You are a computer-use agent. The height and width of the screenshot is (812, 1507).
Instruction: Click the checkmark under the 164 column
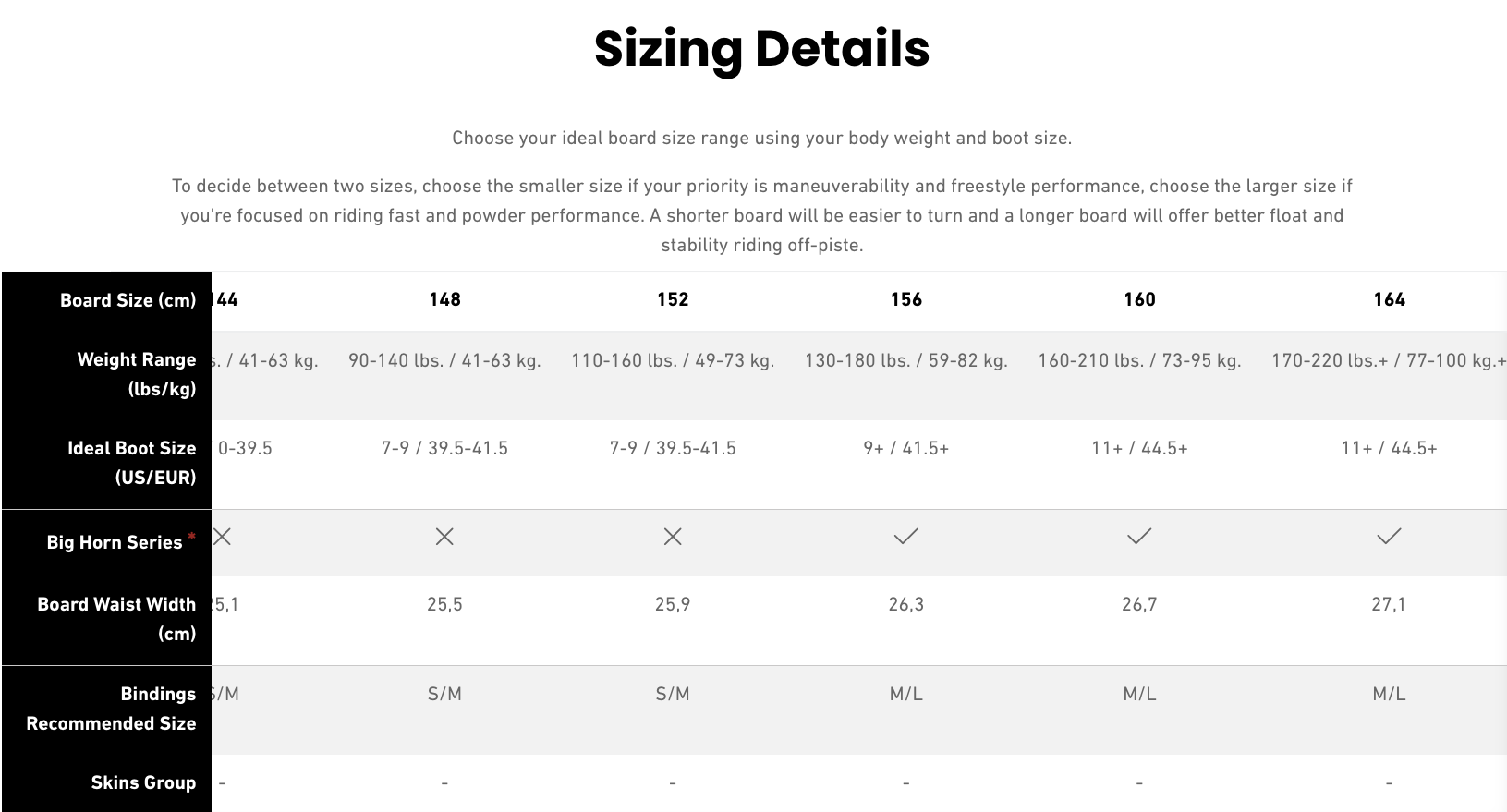click(1389, 537)
